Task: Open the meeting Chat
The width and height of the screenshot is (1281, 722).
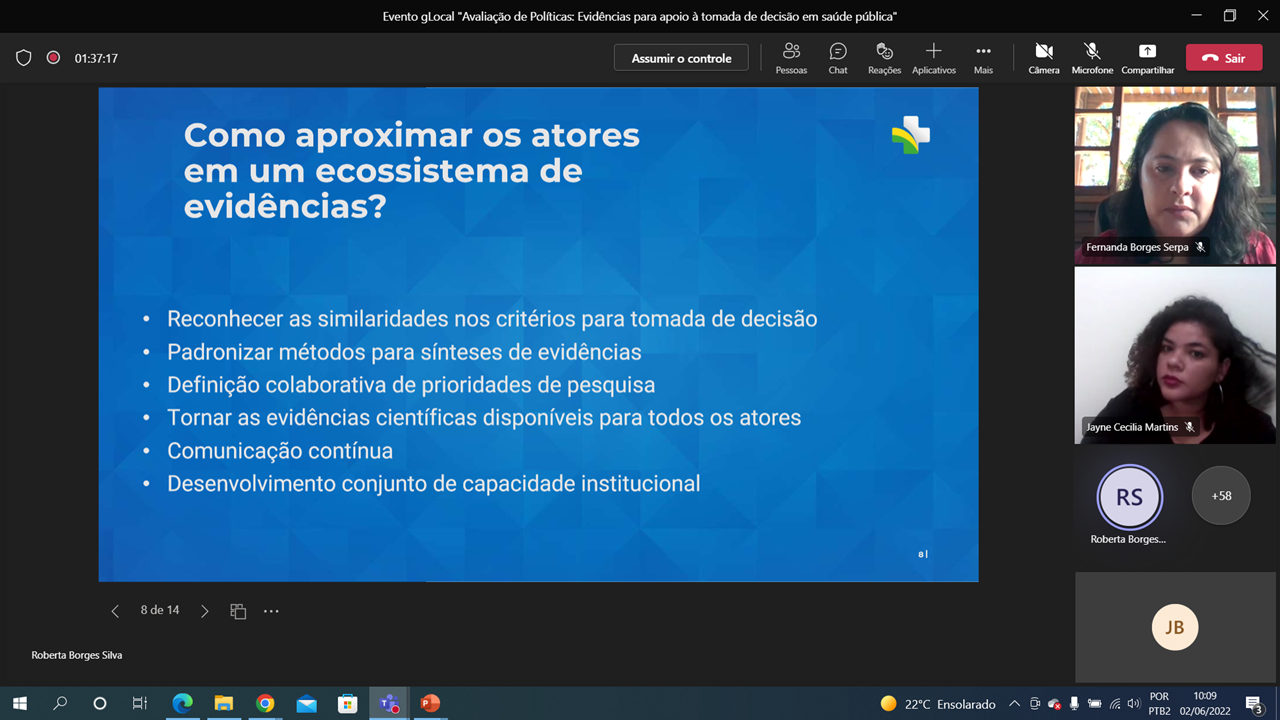Action: click(x=838, y=58)
